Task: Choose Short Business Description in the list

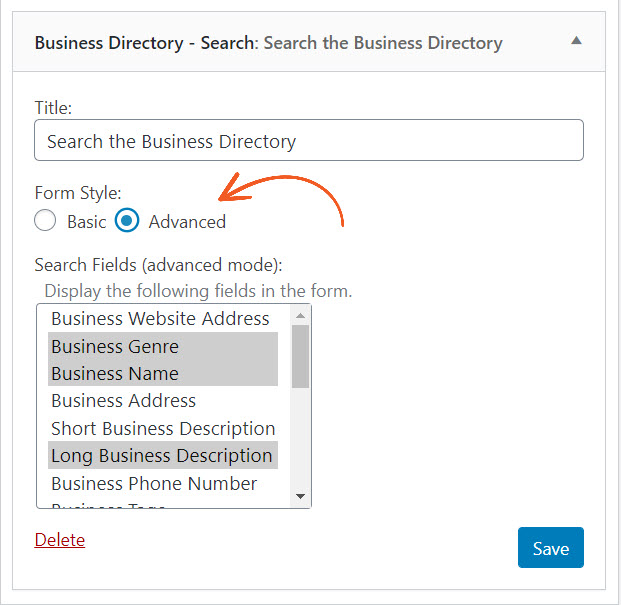Action: [163, 428]
